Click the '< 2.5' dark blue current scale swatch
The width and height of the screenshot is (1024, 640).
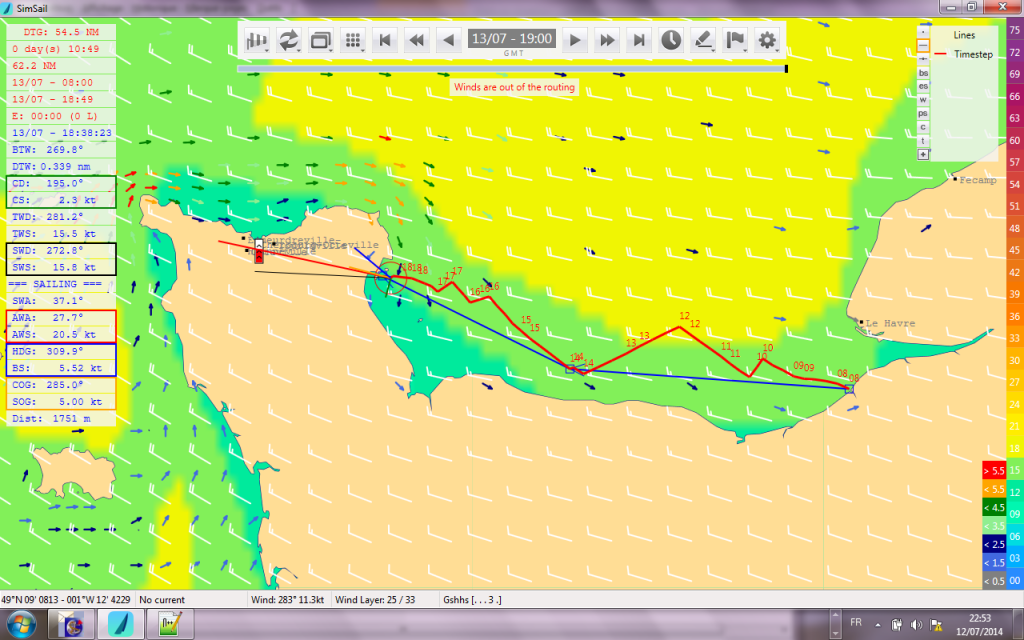click(994, 544)
